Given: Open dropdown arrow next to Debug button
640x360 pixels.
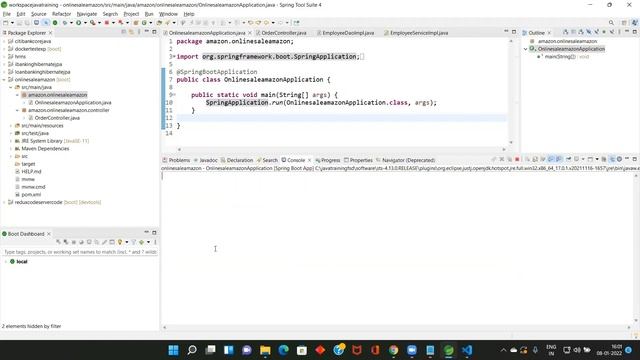Looking at the screenshot, I should click(71, 22).
